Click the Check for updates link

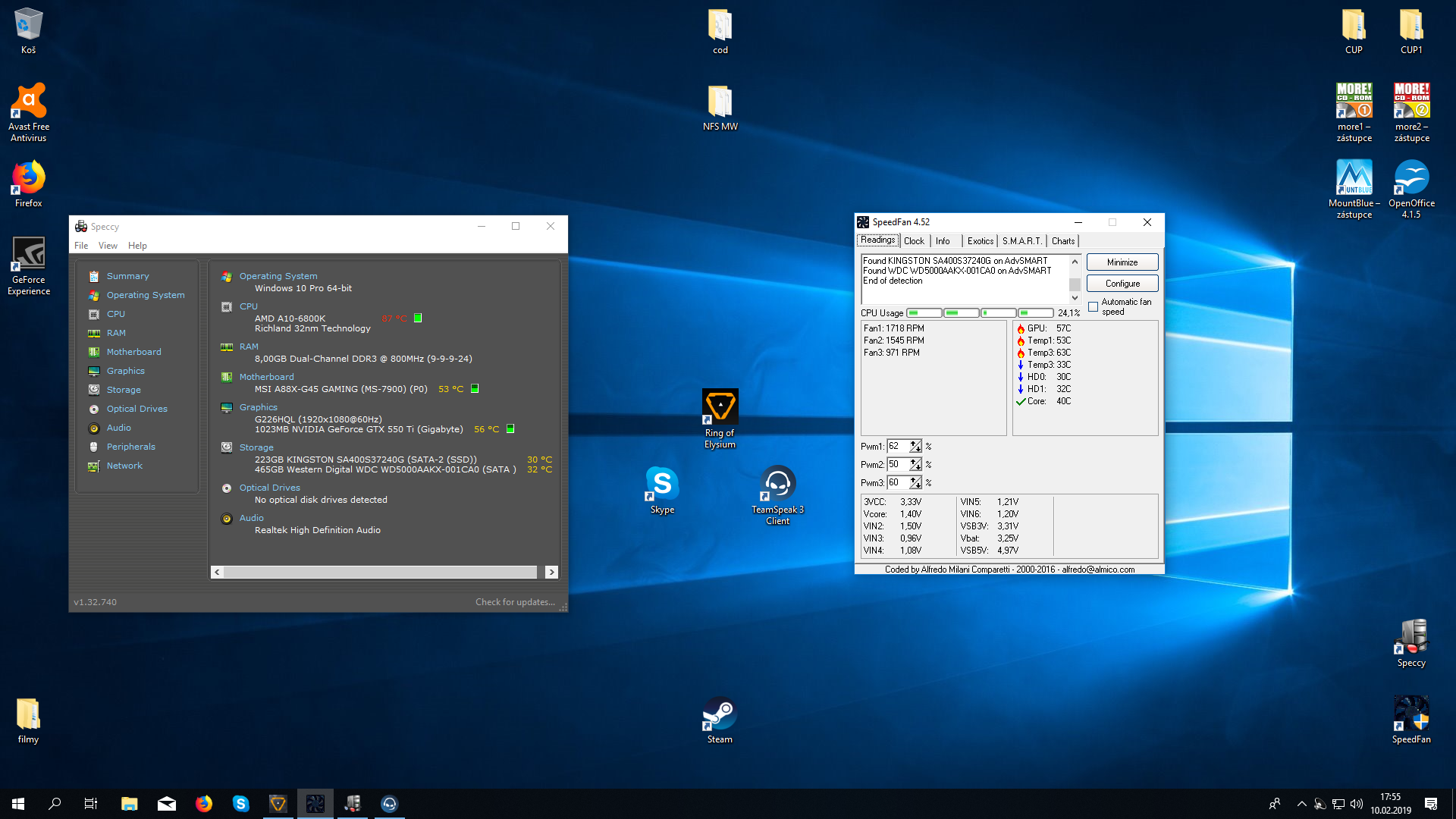point(515,602)
